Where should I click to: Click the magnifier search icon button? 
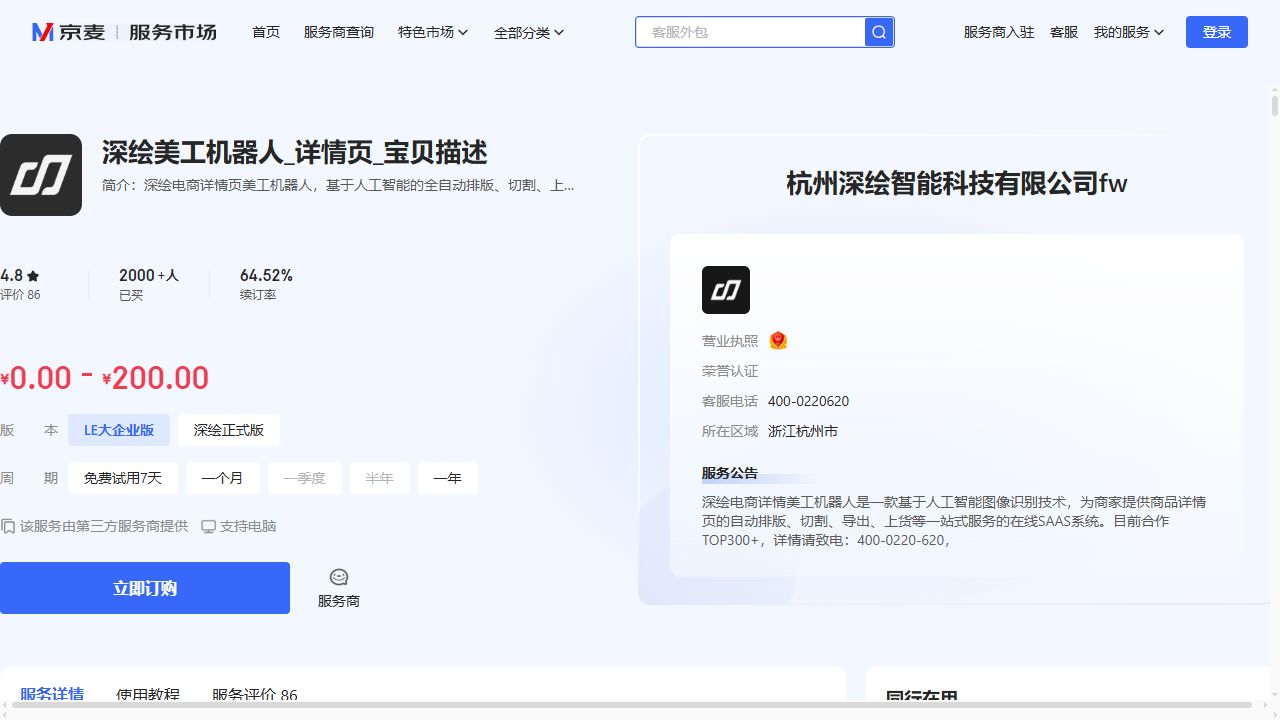[879, 32]
